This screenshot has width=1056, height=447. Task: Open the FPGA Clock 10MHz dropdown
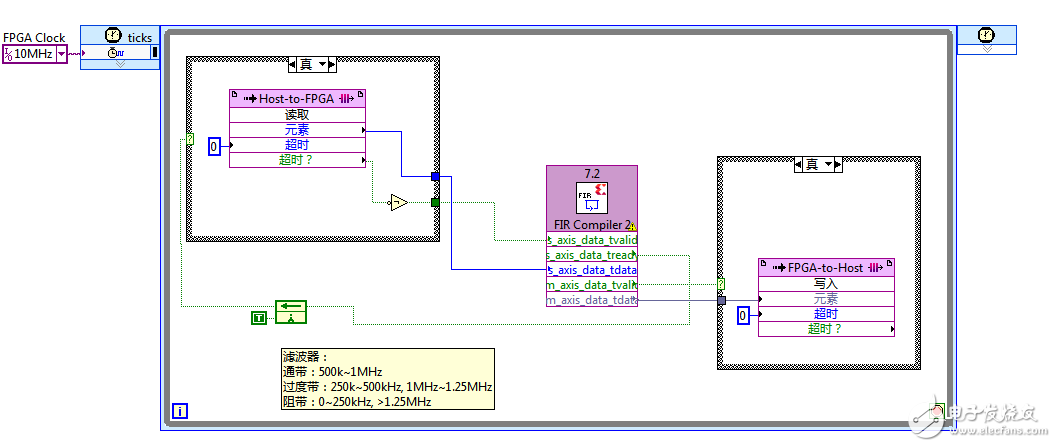(61, 54)
